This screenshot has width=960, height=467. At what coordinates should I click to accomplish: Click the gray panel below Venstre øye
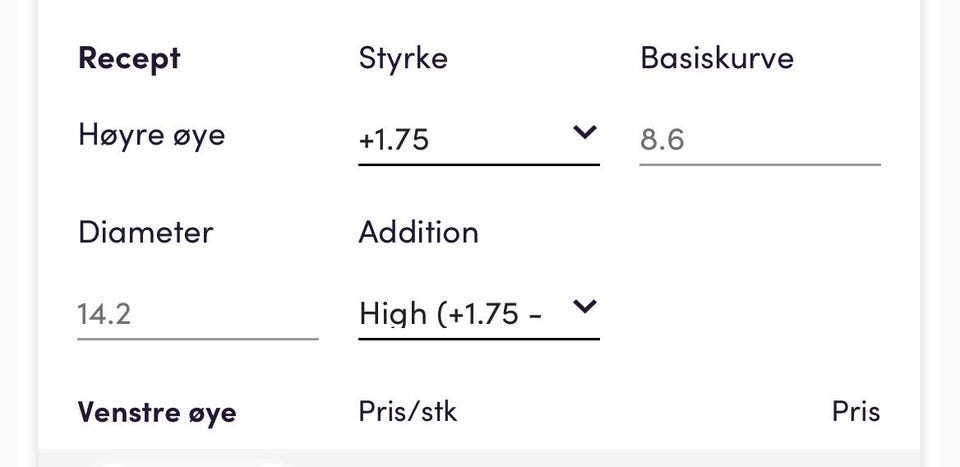click(479, 458)
